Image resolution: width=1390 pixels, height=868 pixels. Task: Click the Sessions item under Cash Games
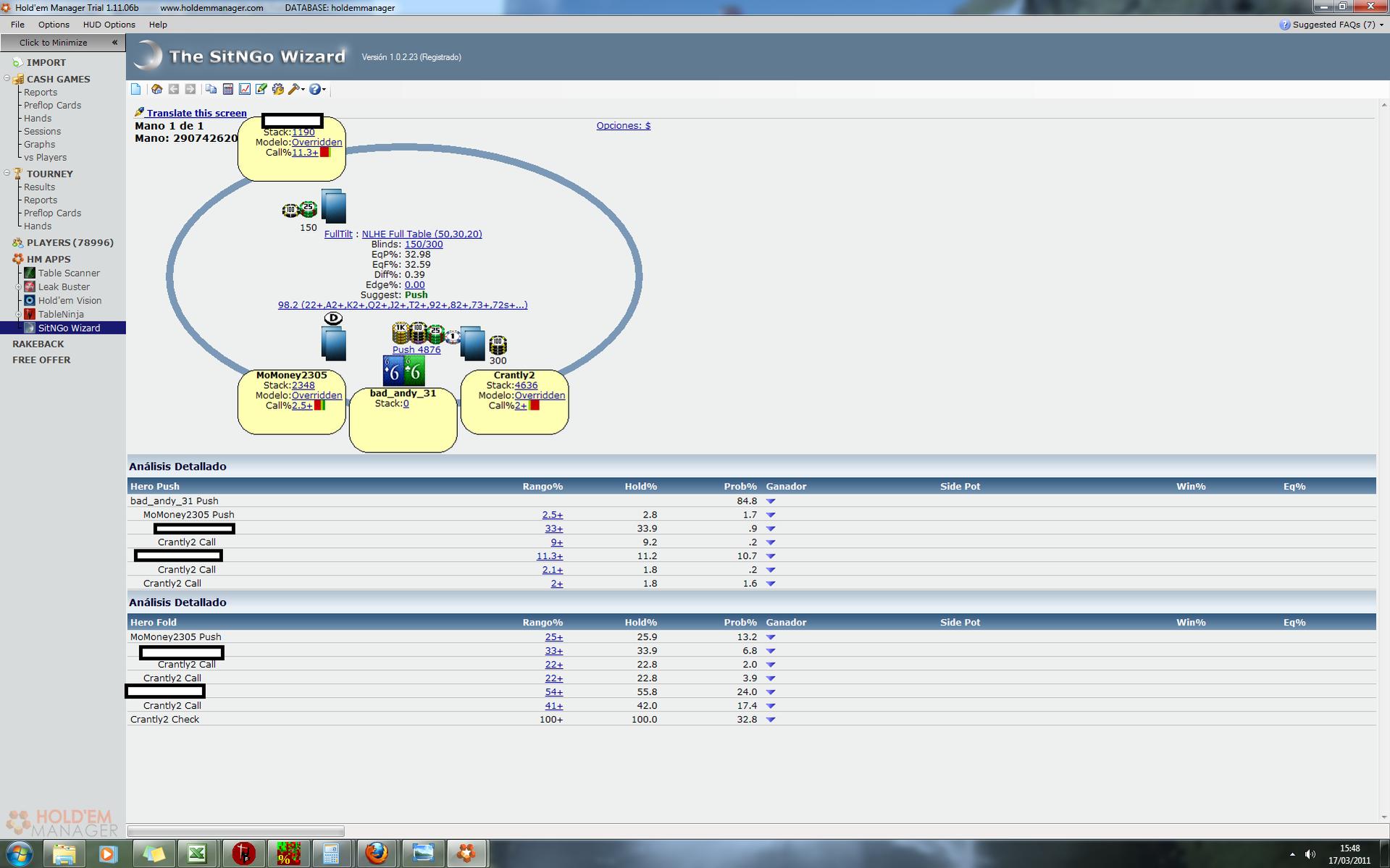coord(42,131)
